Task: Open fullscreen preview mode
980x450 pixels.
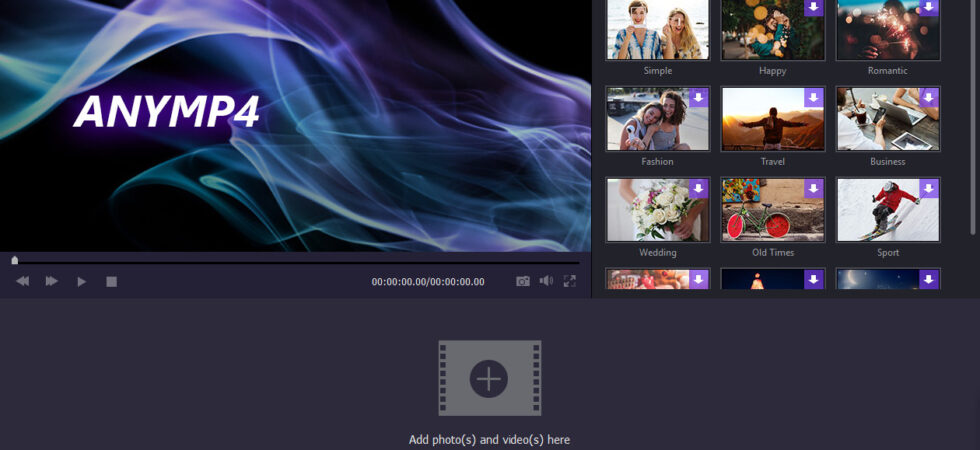Action: [569, 281]
